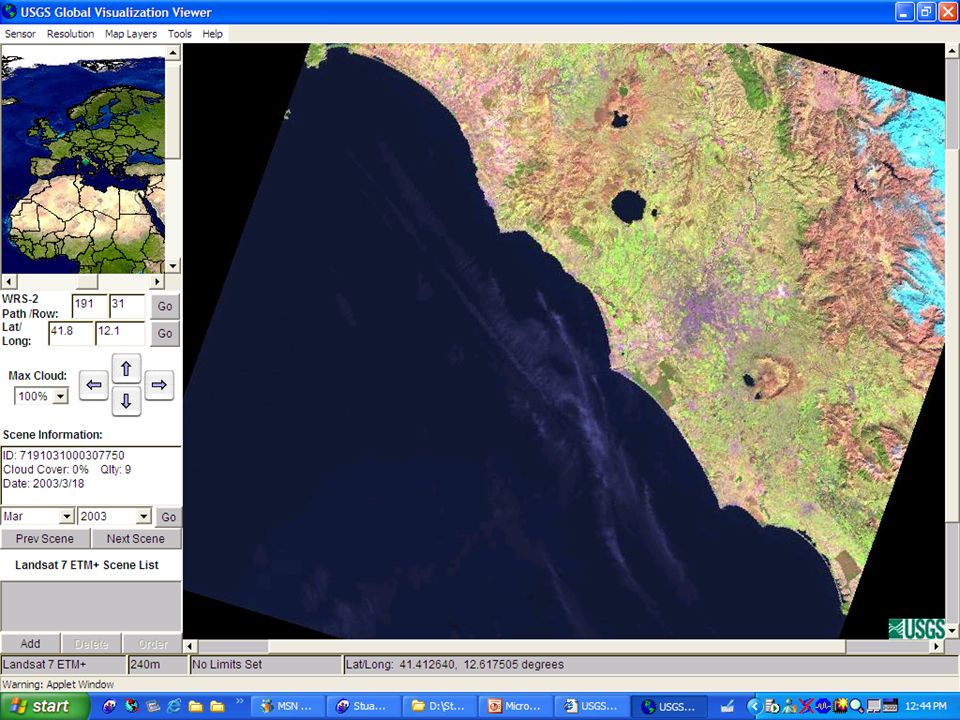The width and height of the screenshot is (960, 720).
Task: Click the Cloud Cover: 0% text
Action: [x=46, y=470]
